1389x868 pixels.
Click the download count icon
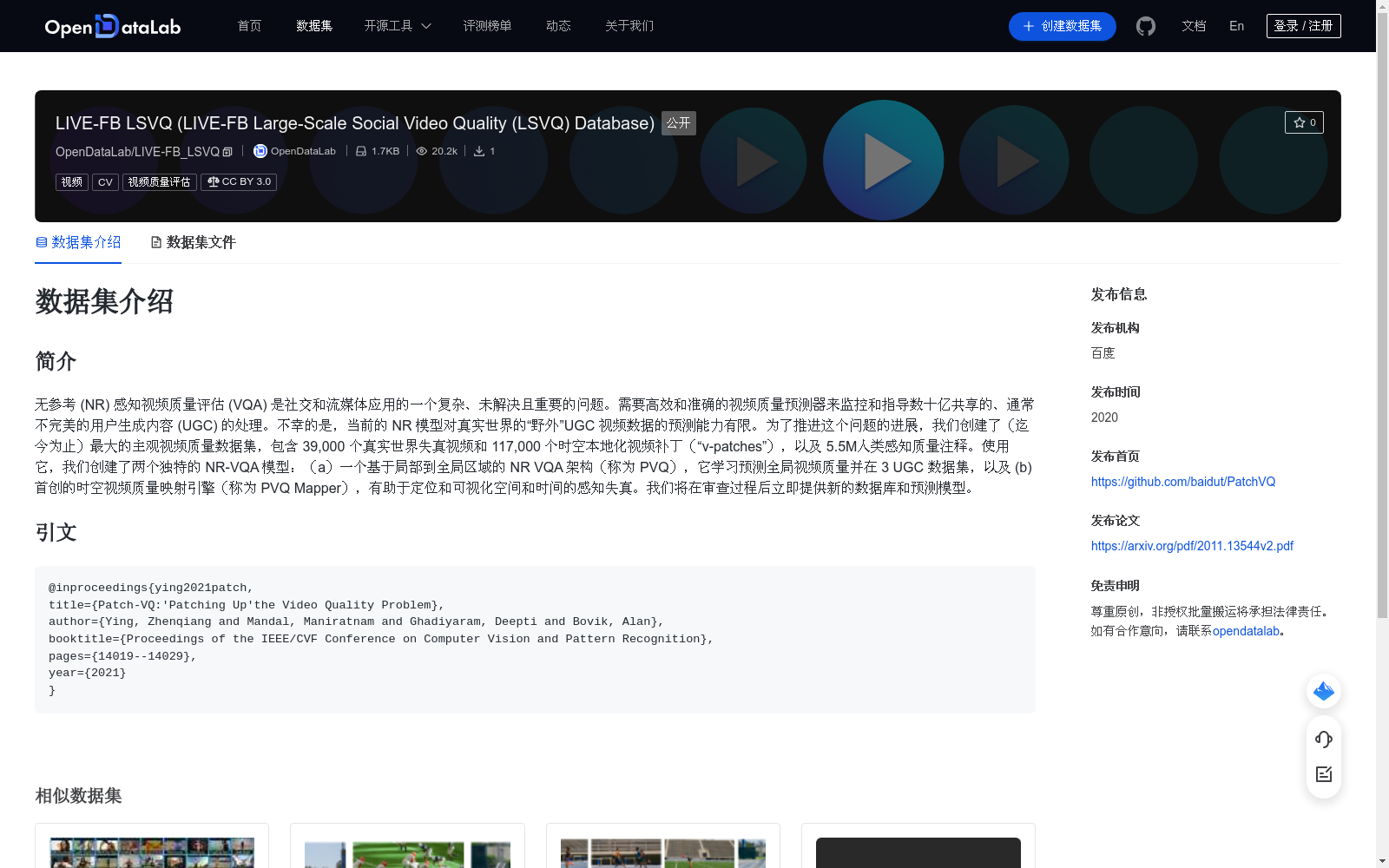(x=479, y=151)
